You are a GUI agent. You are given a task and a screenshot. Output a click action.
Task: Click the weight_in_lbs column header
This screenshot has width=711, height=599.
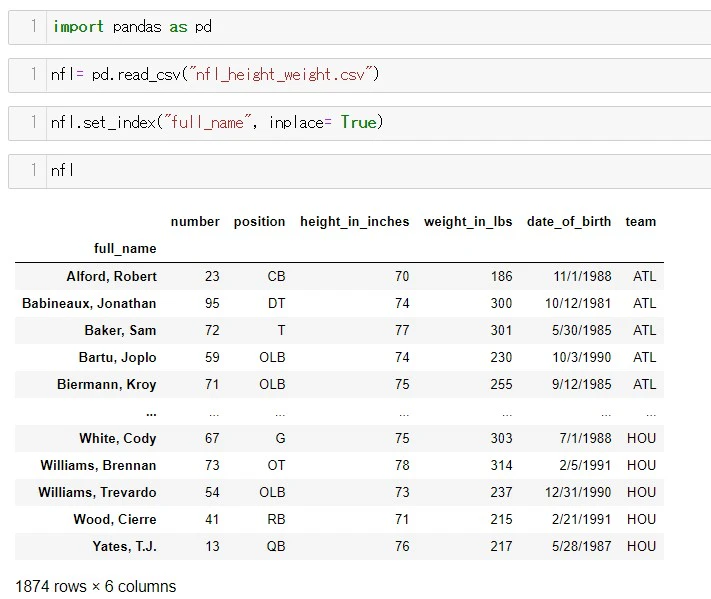[468, 221]
